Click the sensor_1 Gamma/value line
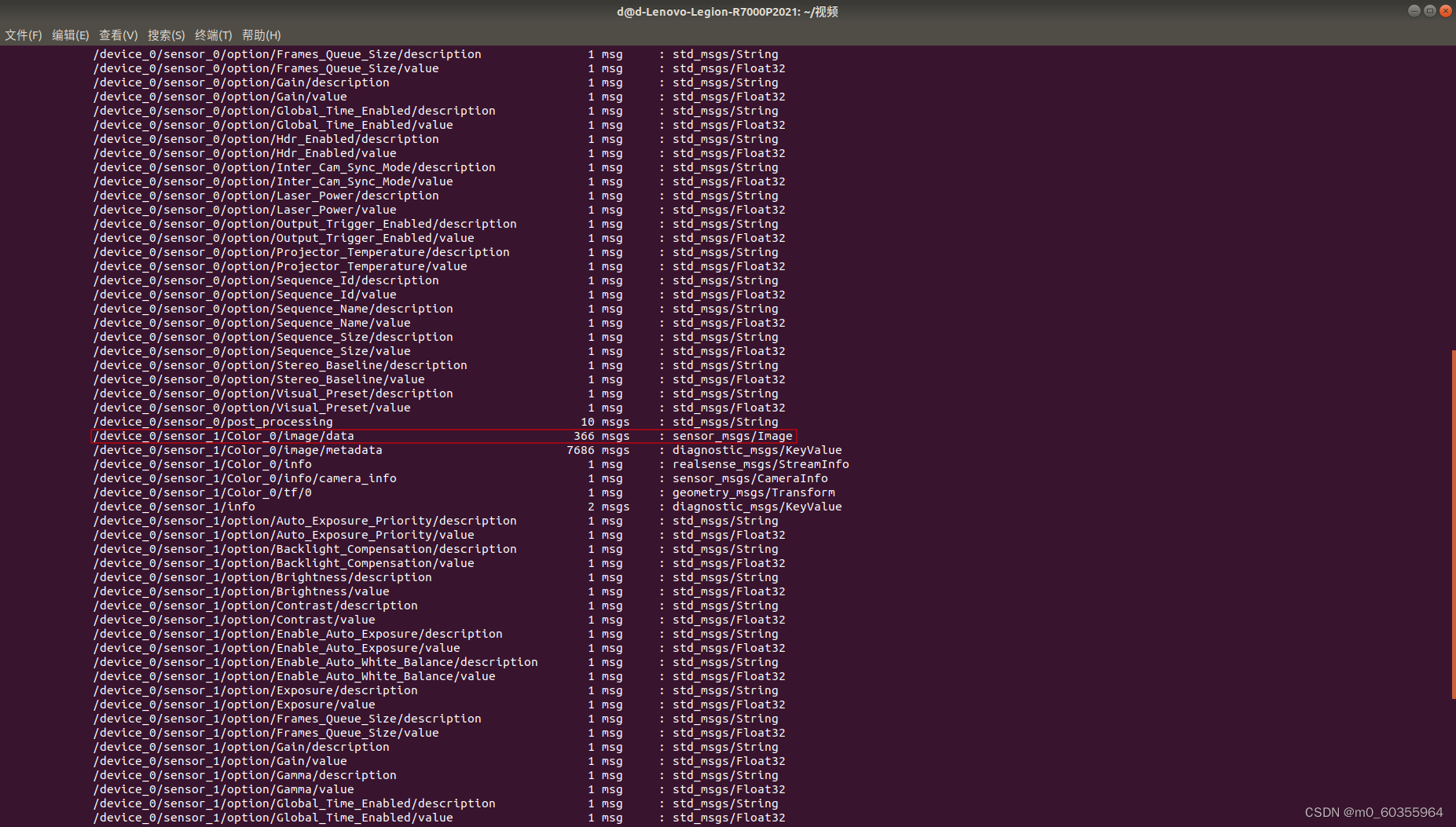Viewport: 1456px width, 827px height. click(439, 789)
